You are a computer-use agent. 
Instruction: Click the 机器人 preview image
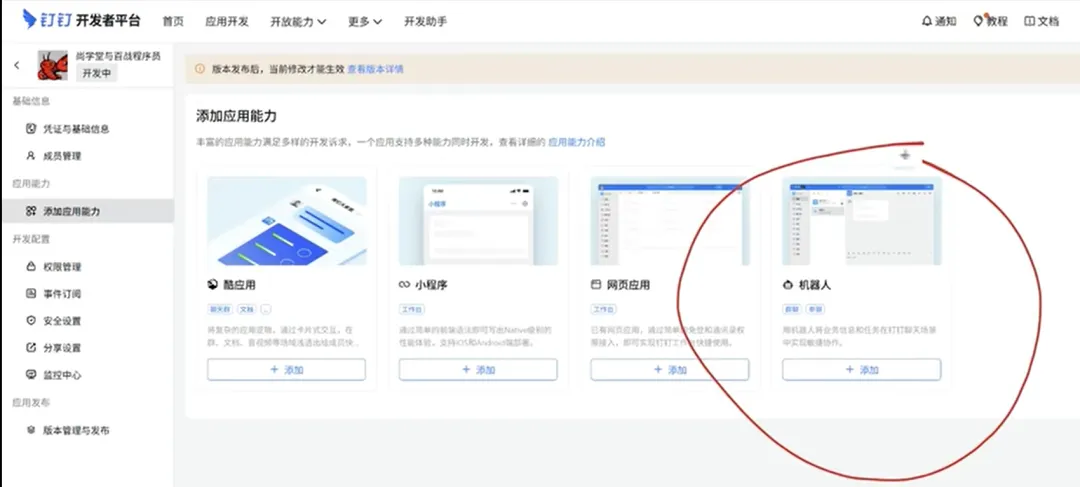coord(862,221)
